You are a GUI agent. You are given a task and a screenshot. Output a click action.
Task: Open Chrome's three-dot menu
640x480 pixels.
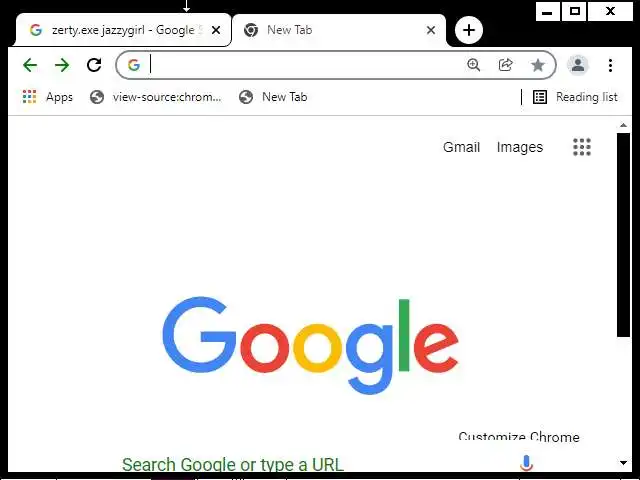(x=610, y=65)
